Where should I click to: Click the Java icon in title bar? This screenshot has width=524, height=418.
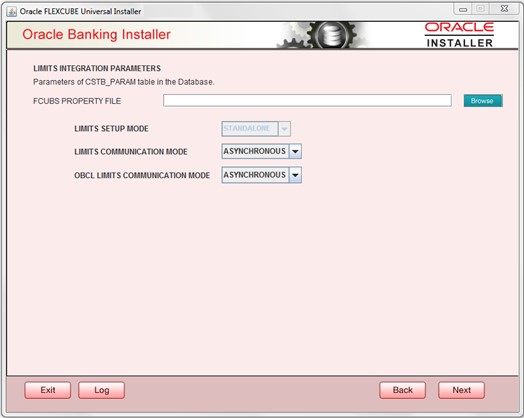click(12, 12)
